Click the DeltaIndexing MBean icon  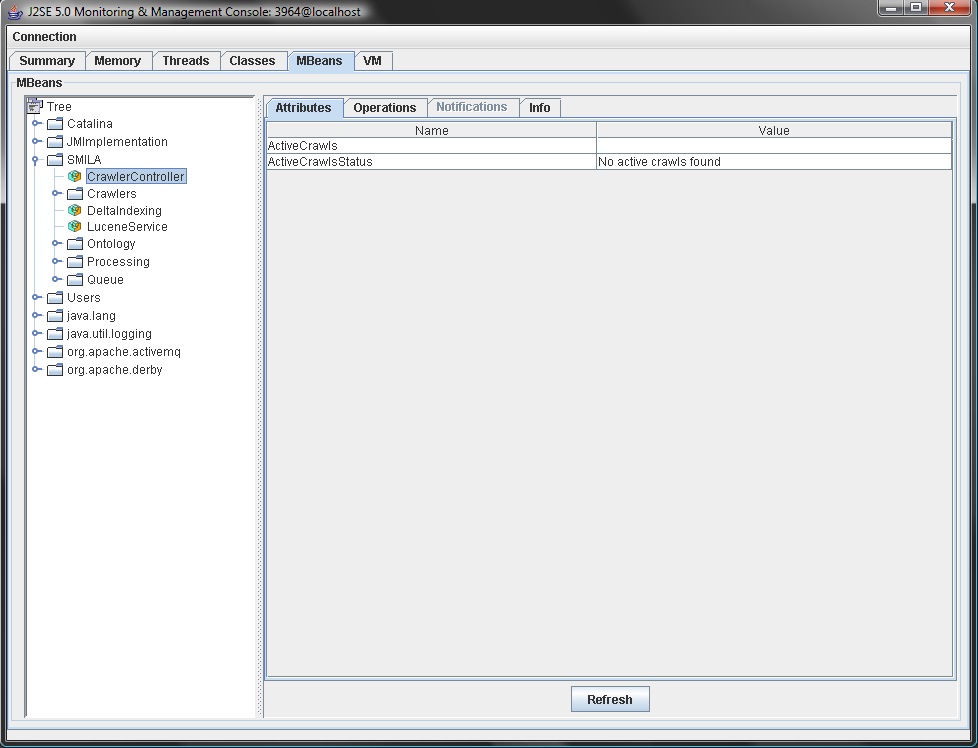pos(75,210)
